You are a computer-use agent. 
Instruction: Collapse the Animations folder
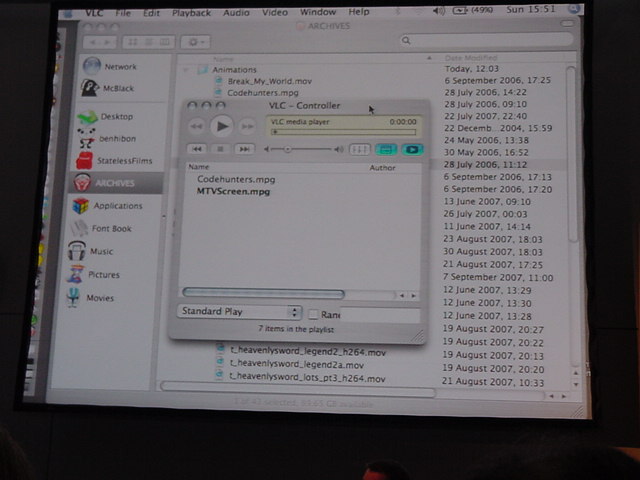pos(186,70)
